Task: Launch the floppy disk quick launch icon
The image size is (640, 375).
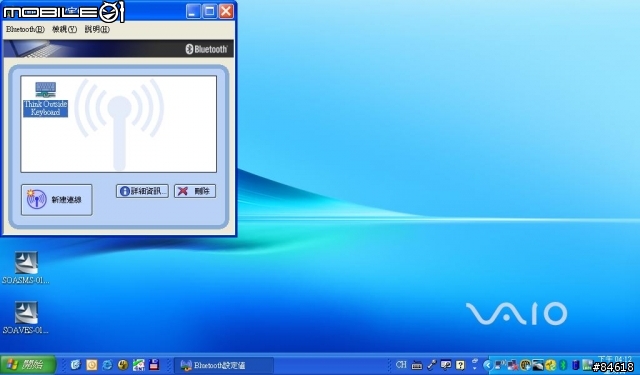Action: pyautogui.click(x=154, y=364)
